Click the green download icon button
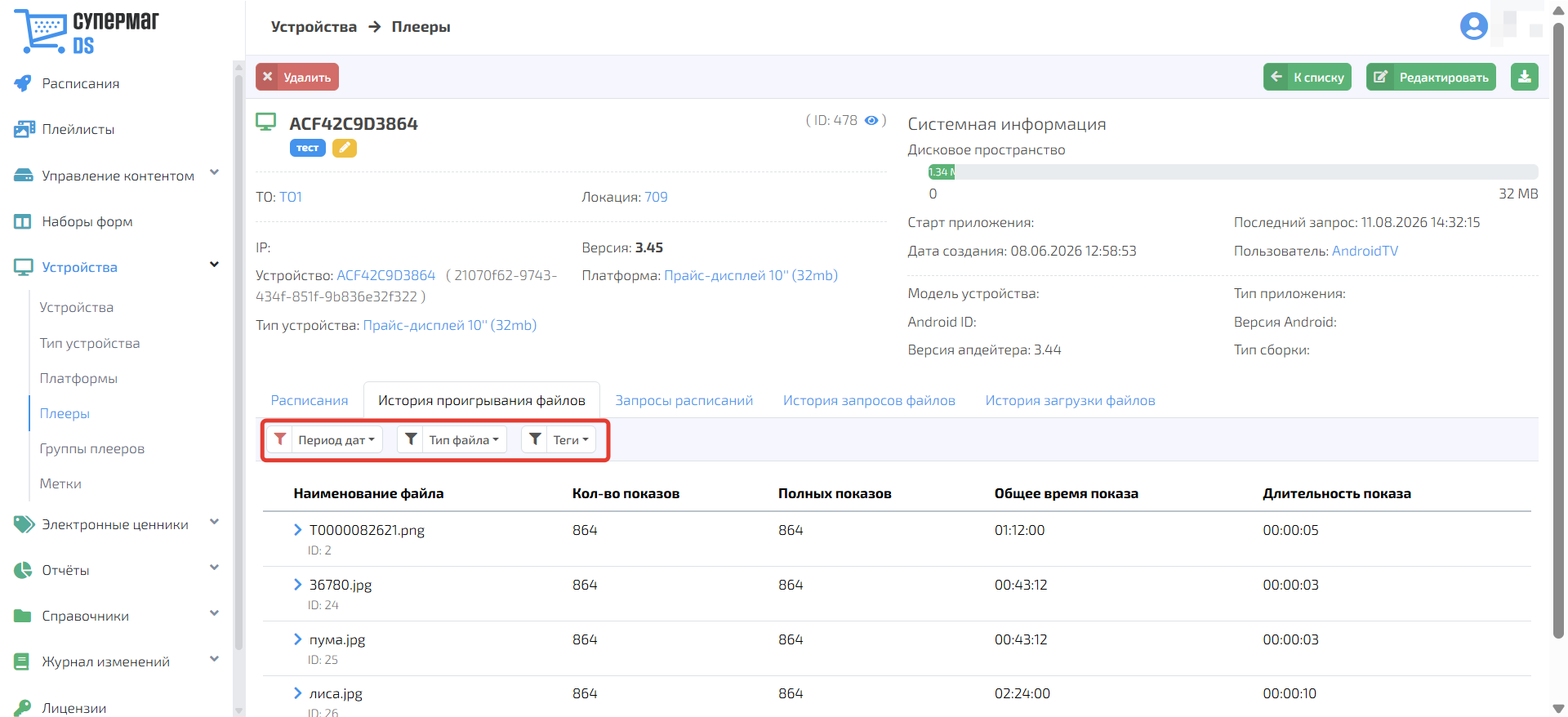Viewport: 1568px width, 717px height. (x=1525, y=77)
